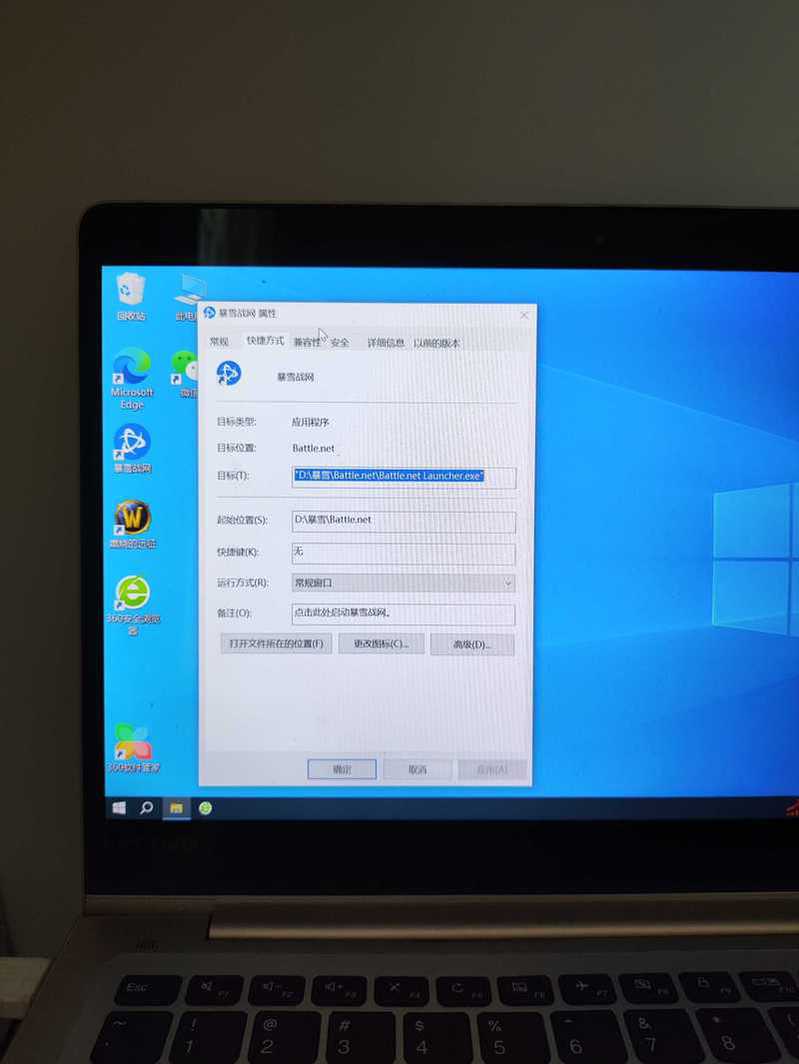The image size is (799, 1064).
Task: Click the 取消 cancel button
Action: point(417,770)
